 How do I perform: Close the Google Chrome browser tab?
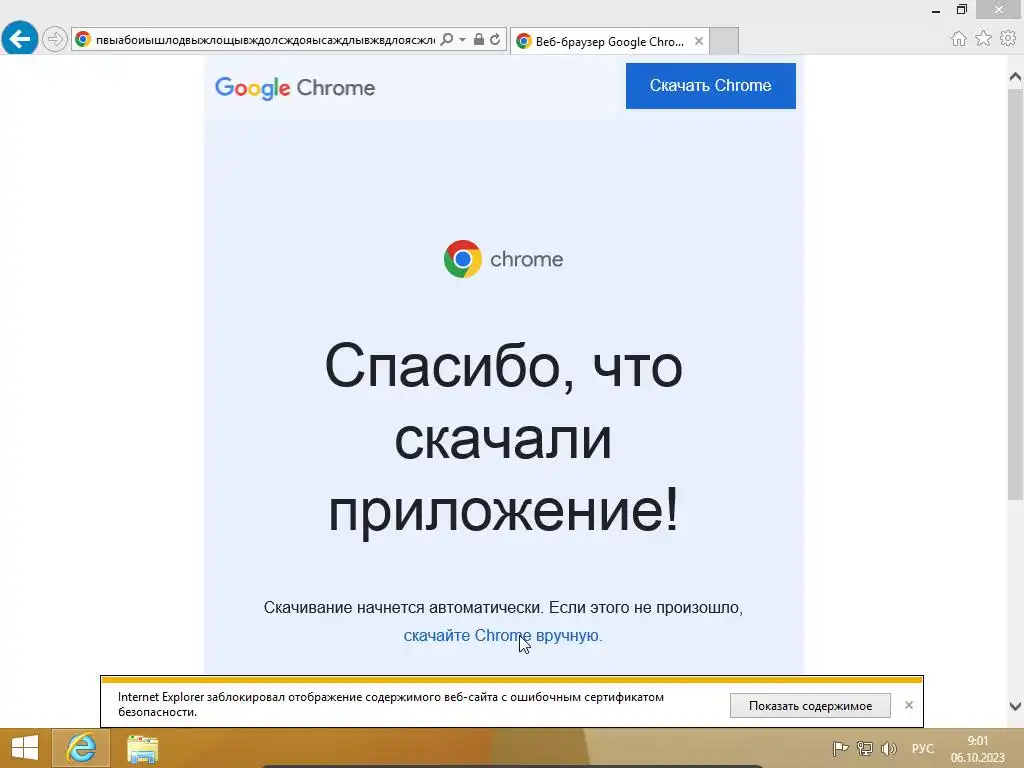[699, 41]
